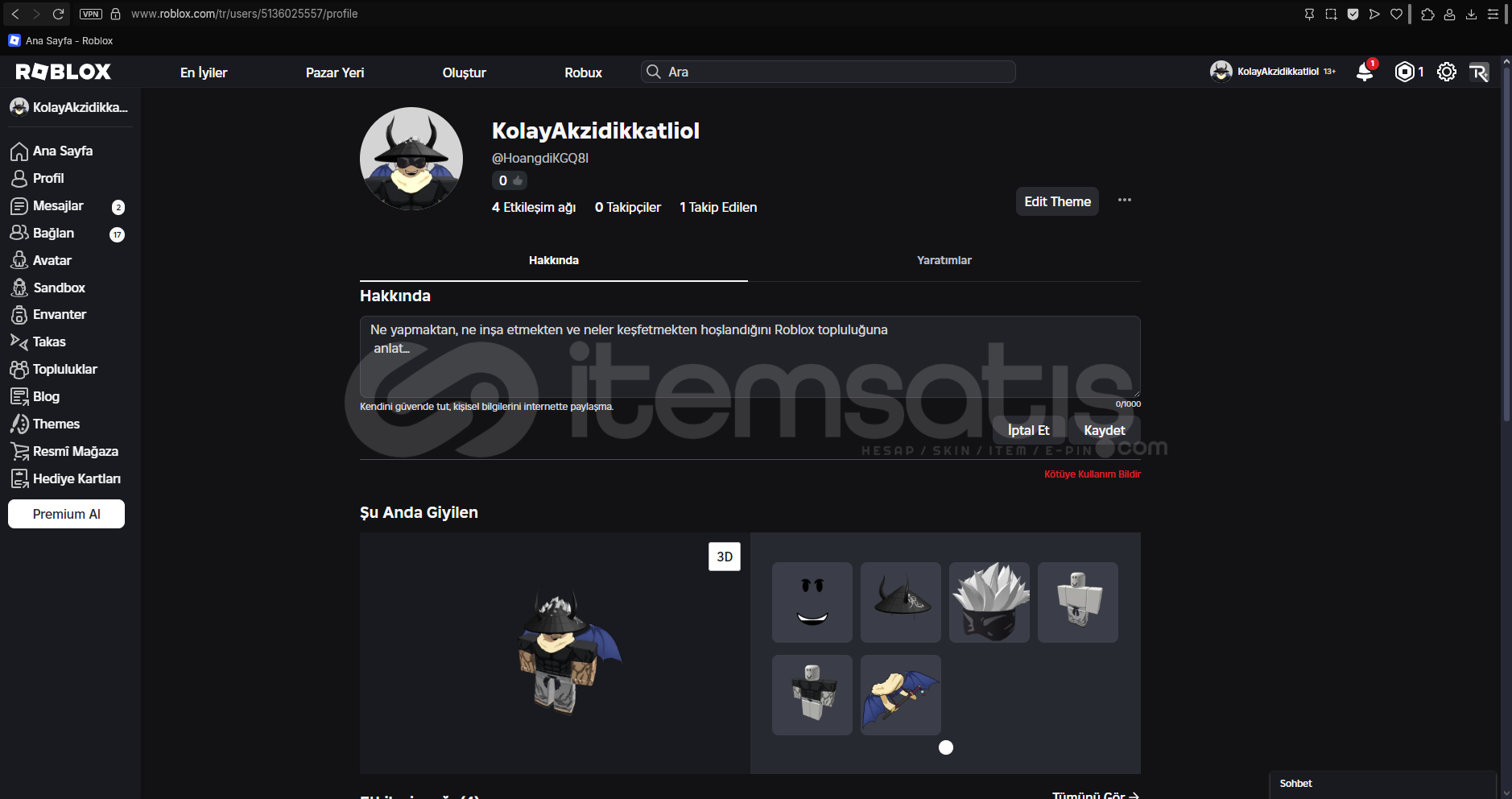
Task: Click the KolayAkzidikka... username in the sidebar
Action: pyautogui.click(x=81, y=107)
